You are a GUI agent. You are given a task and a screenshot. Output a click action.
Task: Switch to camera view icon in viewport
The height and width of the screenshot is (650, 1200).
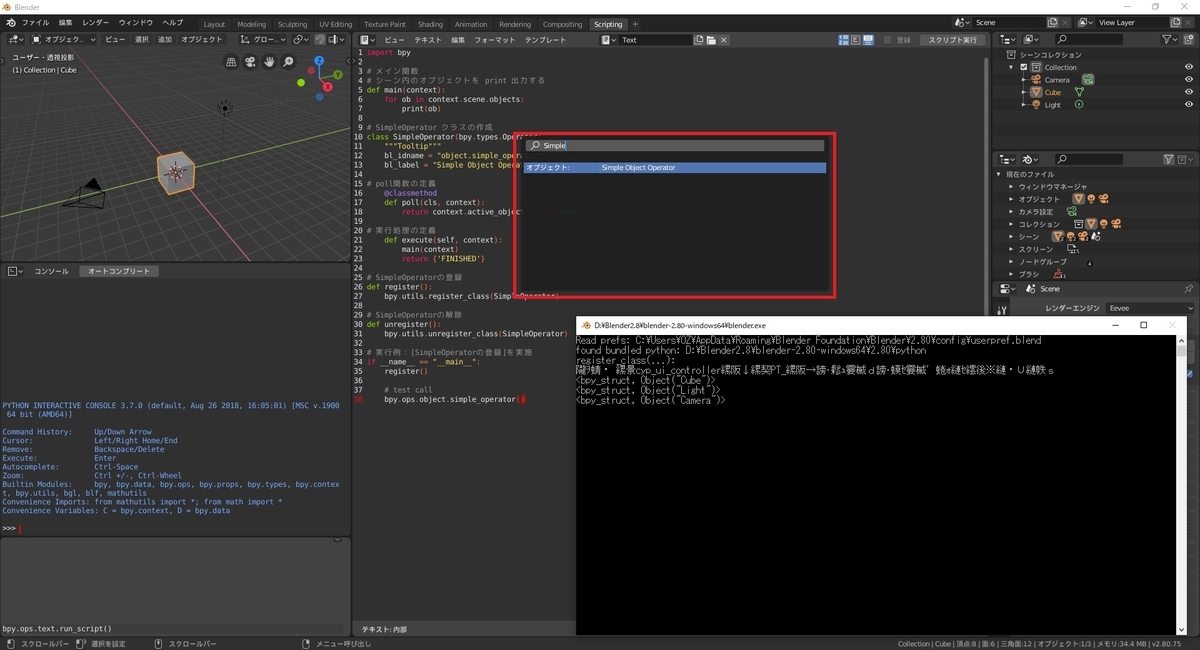click(251, 62)
